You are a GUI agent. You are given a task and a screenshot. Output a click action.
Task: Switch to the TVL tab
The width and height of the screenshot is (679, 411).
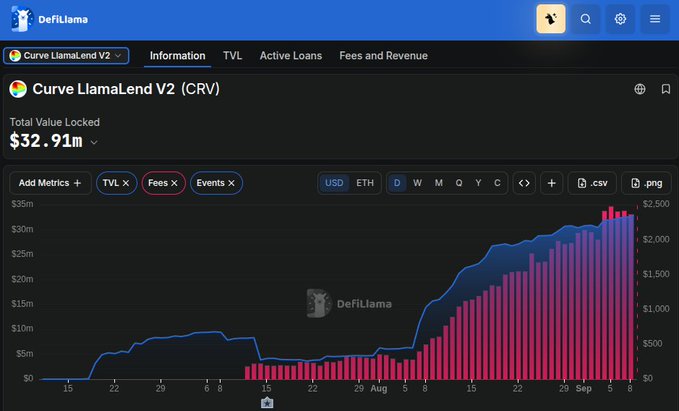[233, 55]
